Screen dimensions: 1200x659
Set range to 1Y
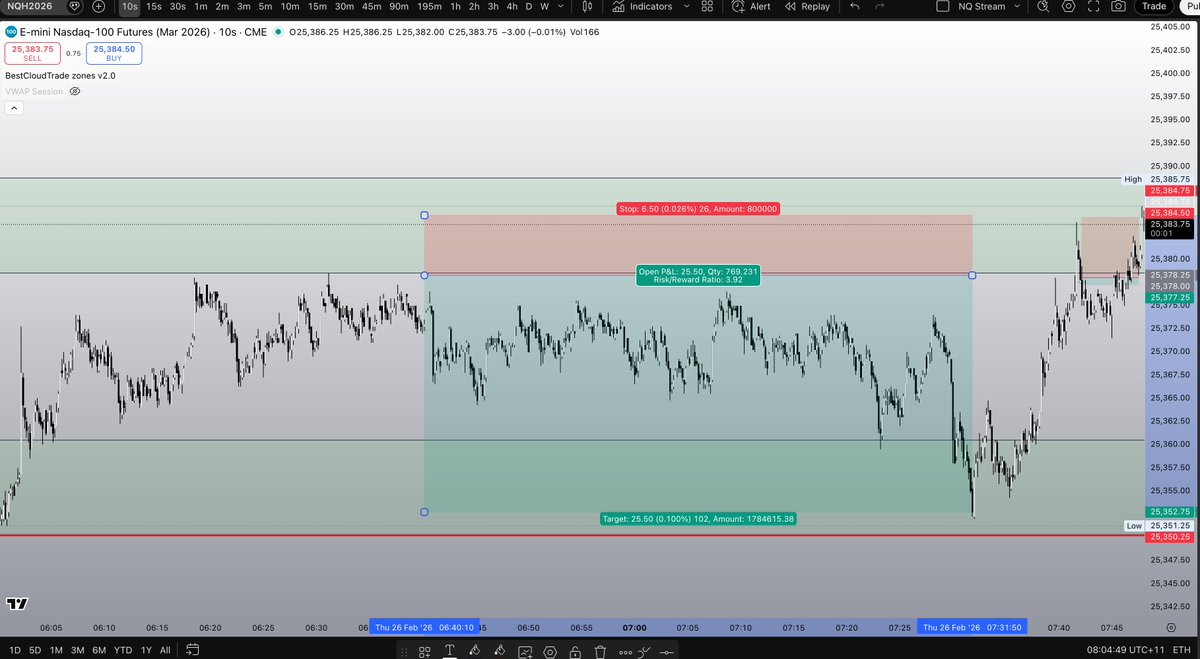(147, 650)
